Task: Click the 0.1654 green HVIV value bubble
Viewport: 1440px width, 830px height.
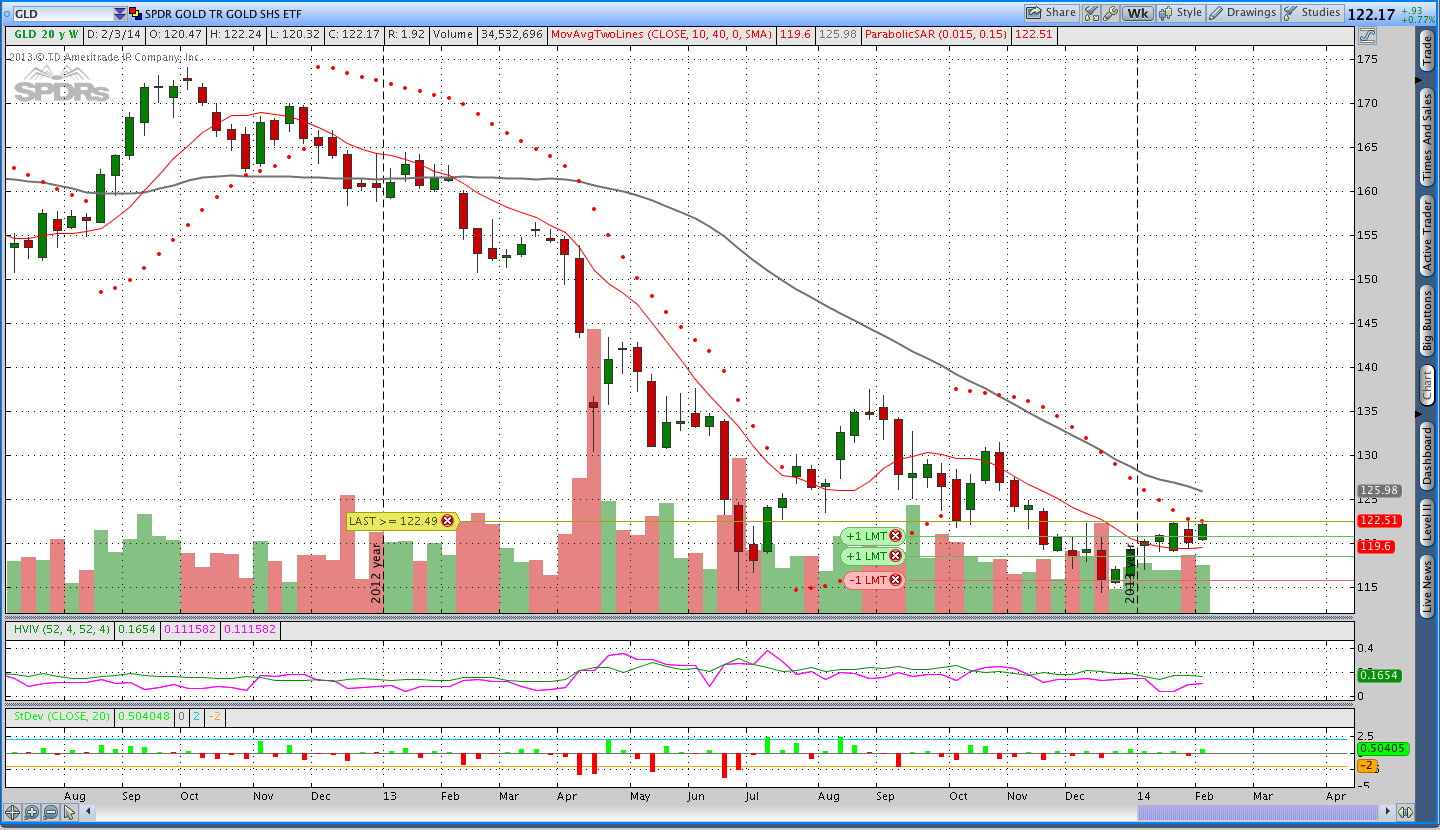Action: click(x=1380, y=675)
